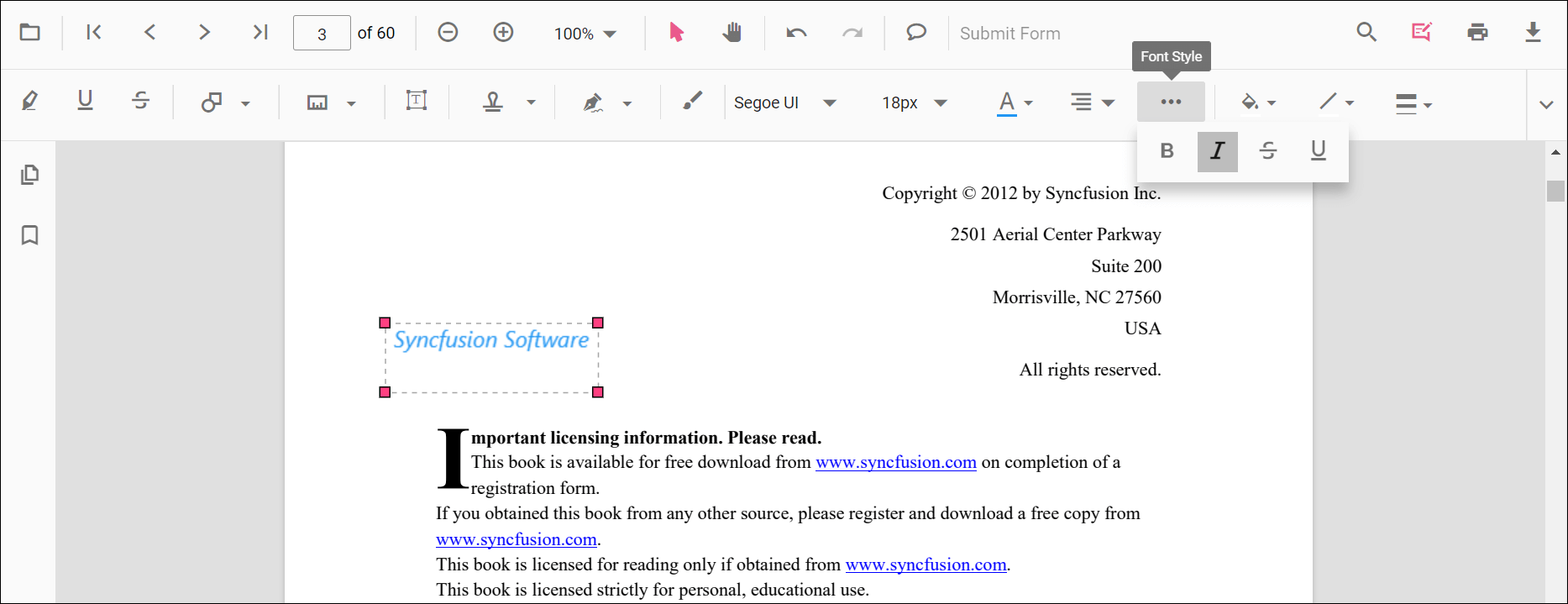The image size is (1568, 604).
Task: Click the Font Style ellipsis button
Action: (1171, 102)
